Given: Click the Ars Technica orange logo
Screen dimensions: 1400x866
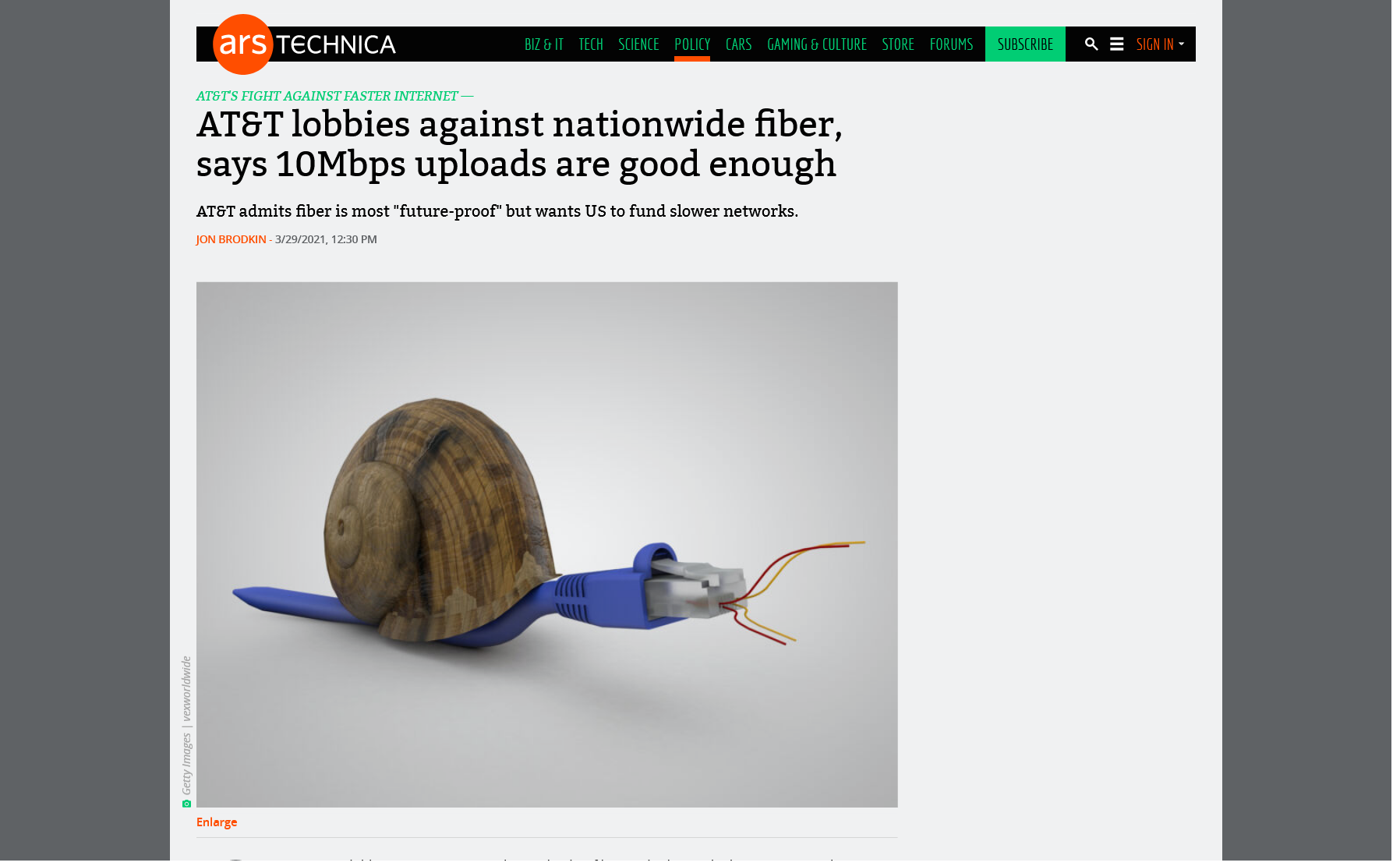Looking at the screenshot, I should click(x=242, y=44).
